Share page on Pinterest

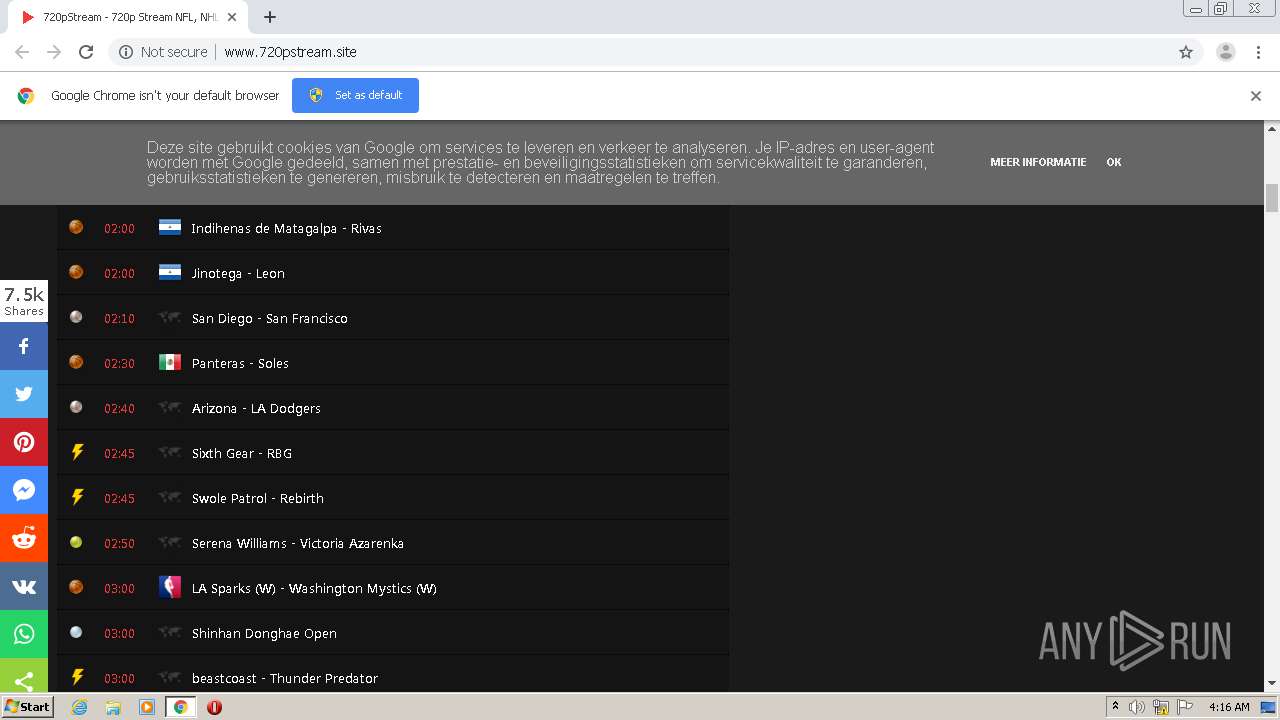[24, 442]
